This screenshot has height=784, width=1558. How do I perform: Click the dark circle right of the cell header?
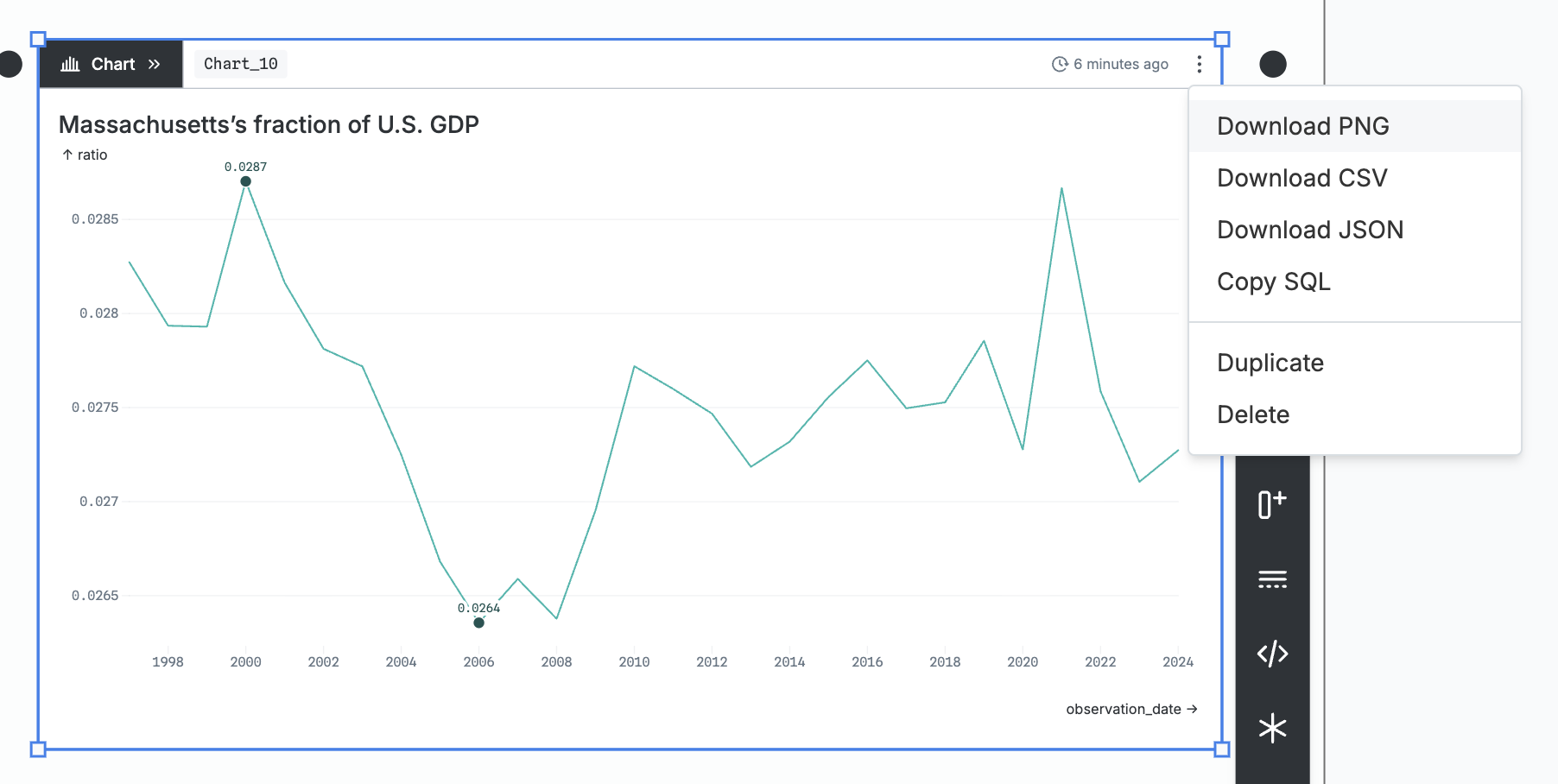pos(1272,64)
